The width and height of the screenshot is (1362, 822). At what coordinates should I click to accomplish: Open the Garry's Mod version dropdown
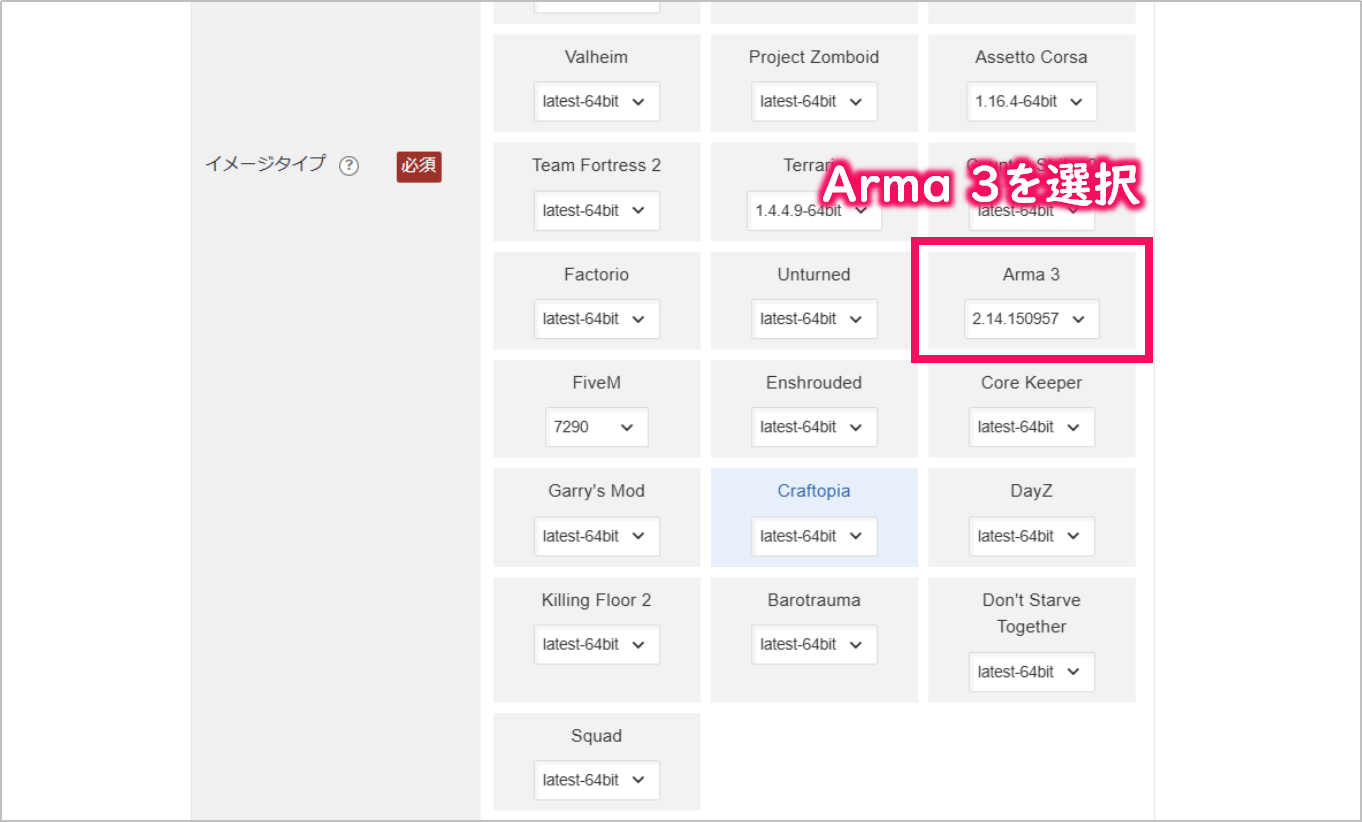596,536
